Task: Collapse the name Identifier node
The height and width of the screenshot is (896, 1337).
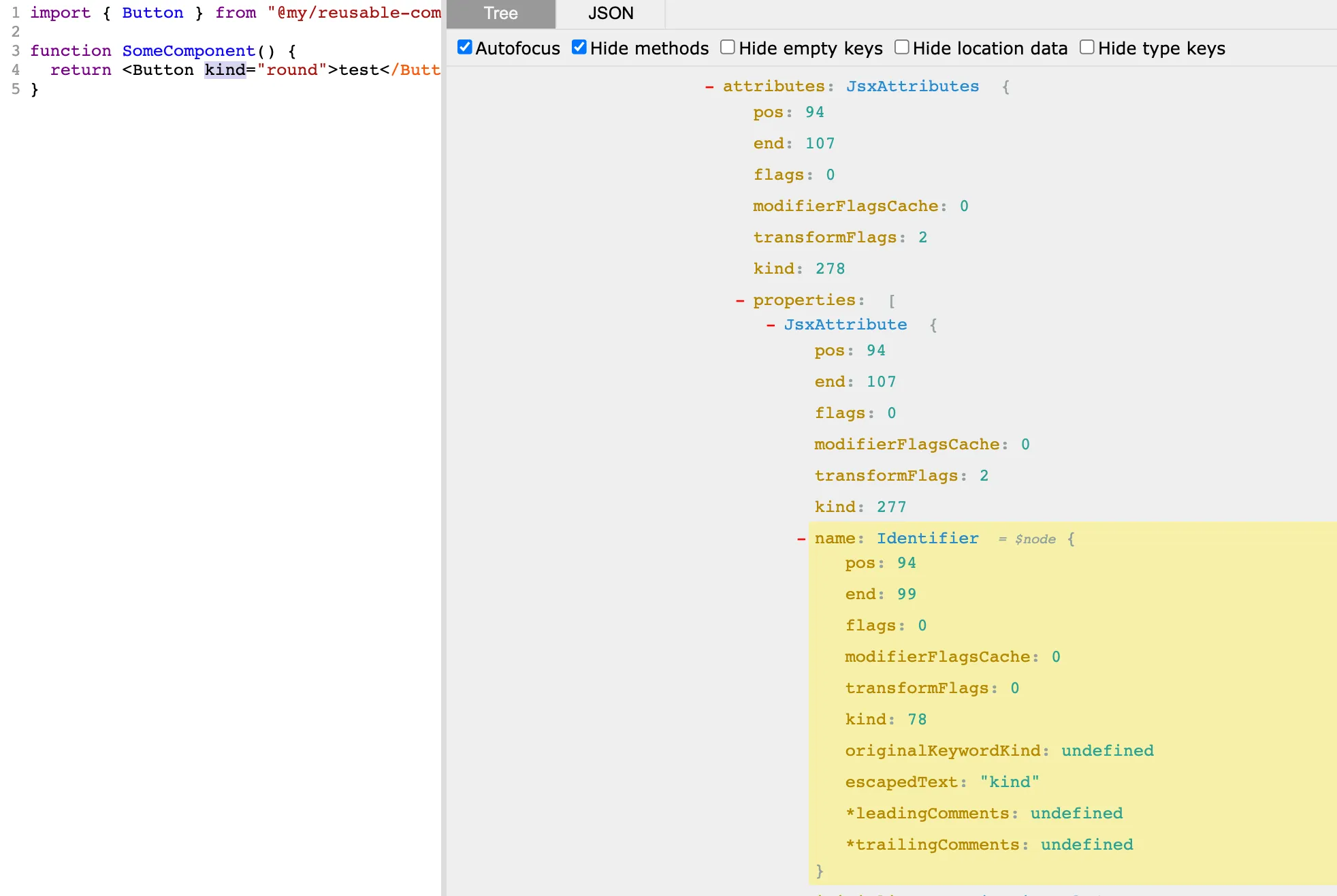Action: [801, 539]
